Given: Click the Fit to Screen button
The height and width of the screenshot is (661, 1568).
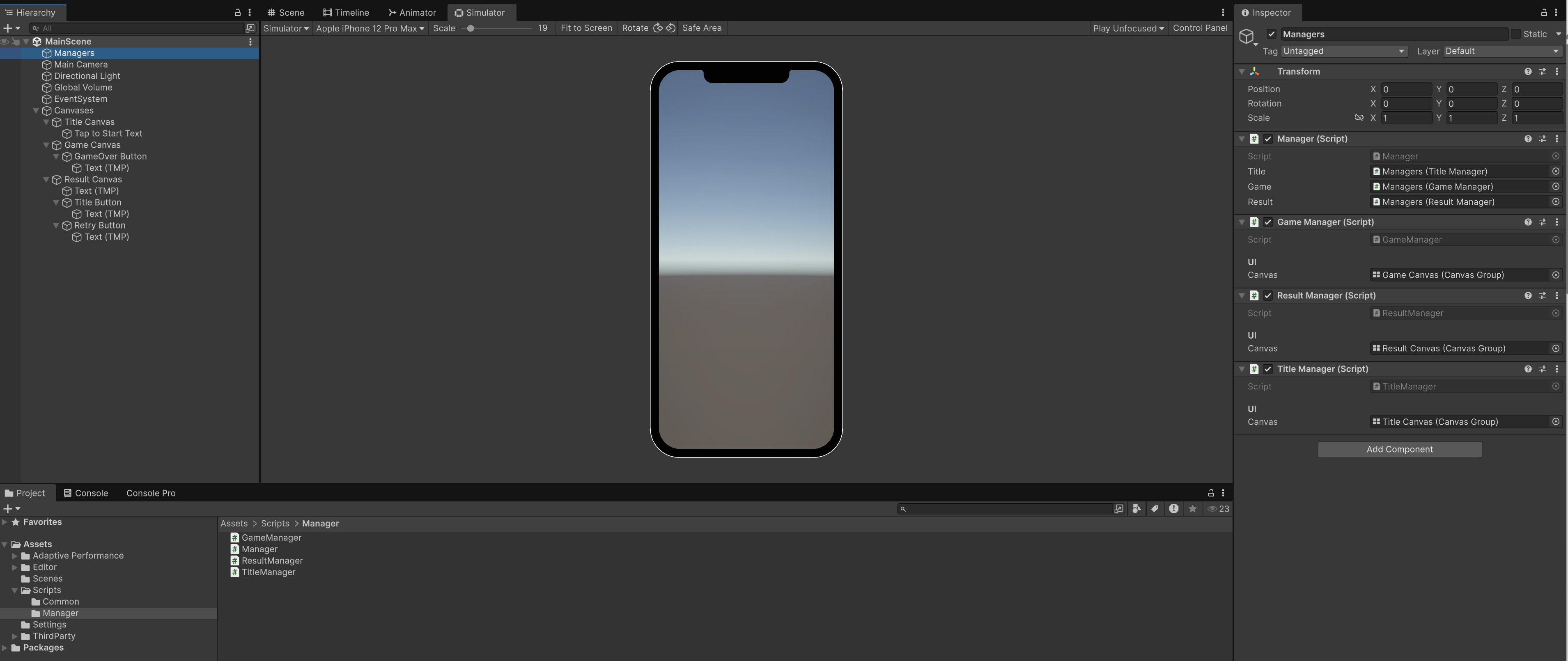Looking at the screenshot, I should coord(585,28).
